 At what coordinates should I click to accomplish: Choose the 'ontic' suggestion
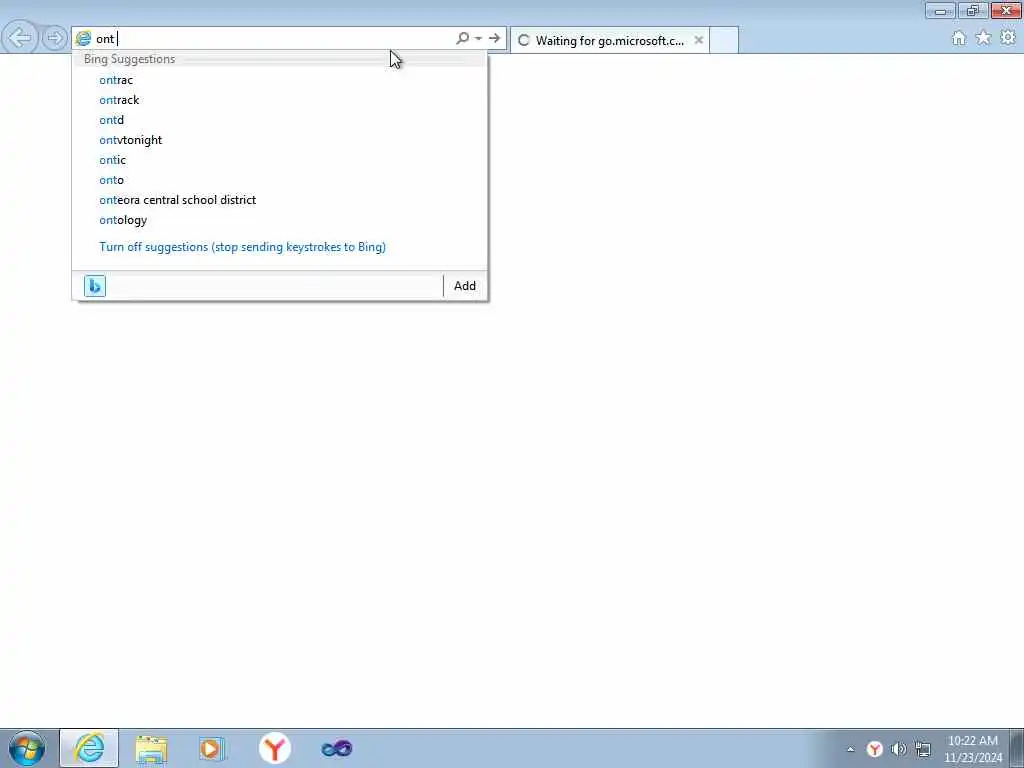280,160
